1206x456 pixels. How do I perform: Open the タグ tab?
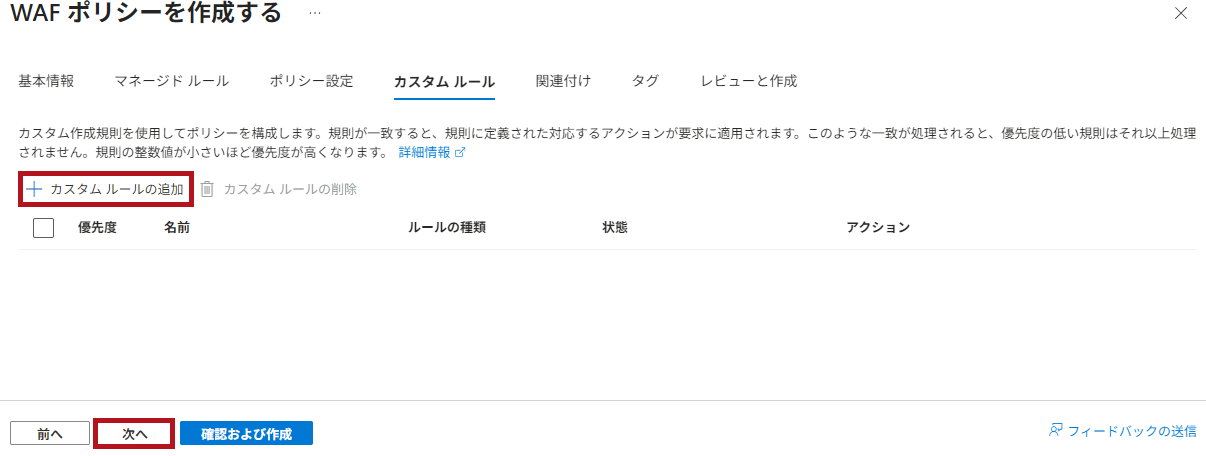[x=645, y=81]
